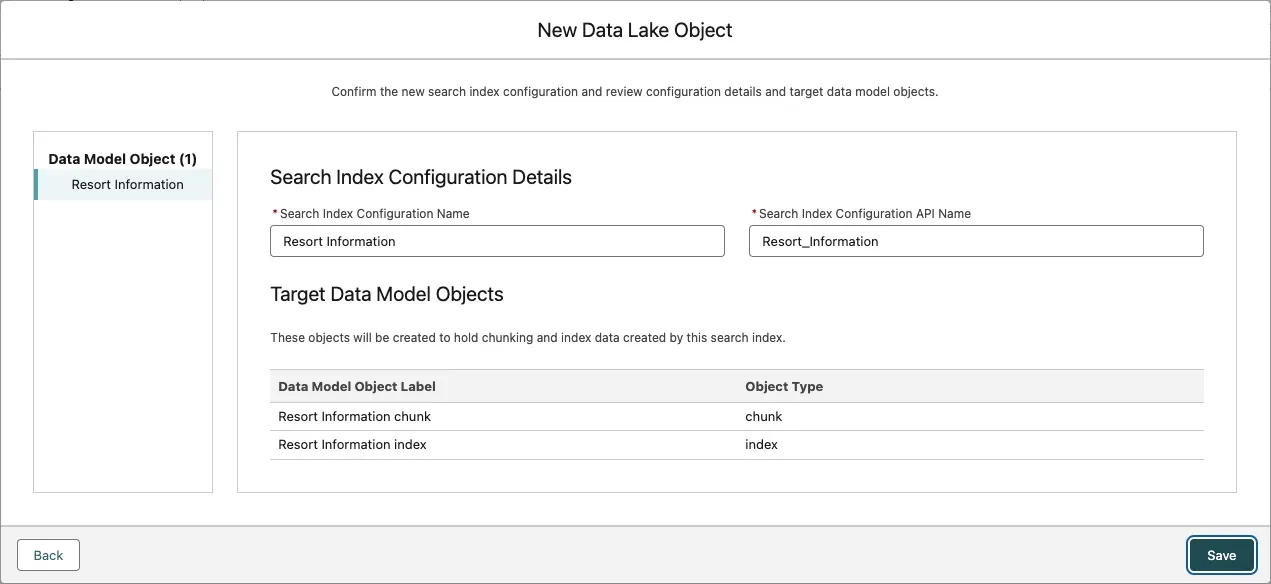Click the Data Model Object Label column header
Viewport: 1271px width, 584px height.
click(357, 386)
